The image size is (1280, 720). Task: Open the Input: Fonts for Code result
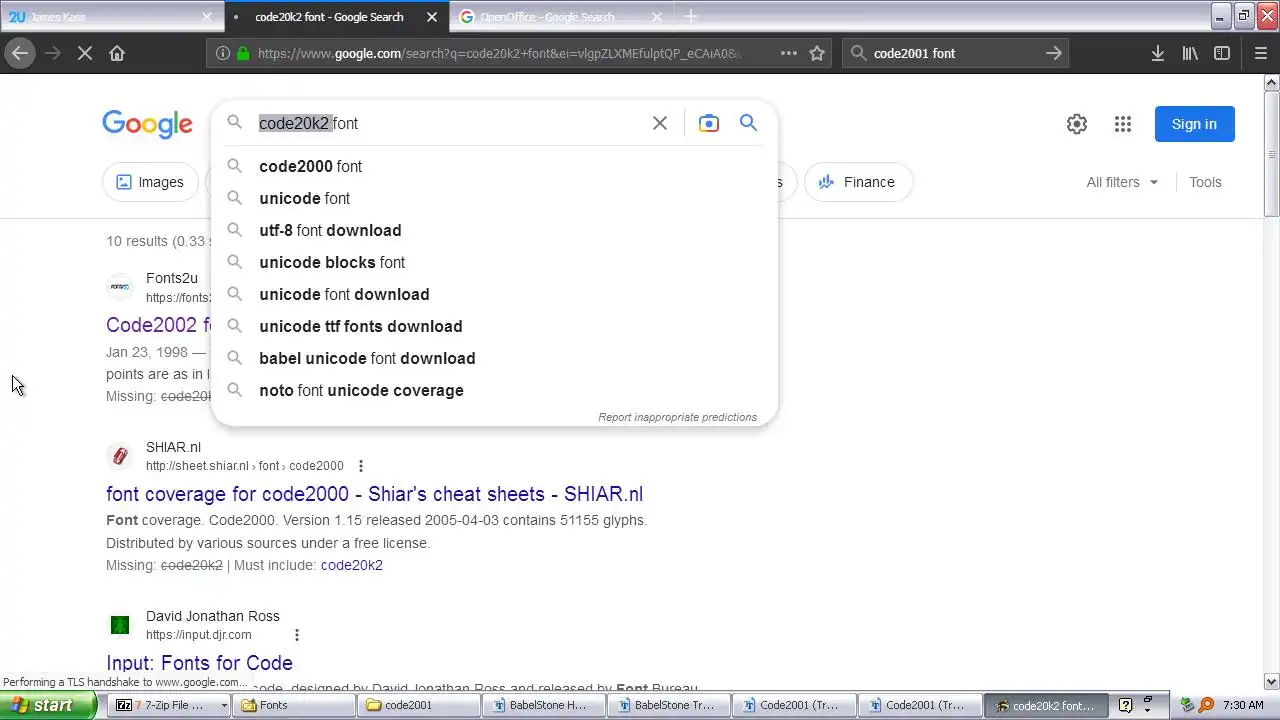[199, 663]
